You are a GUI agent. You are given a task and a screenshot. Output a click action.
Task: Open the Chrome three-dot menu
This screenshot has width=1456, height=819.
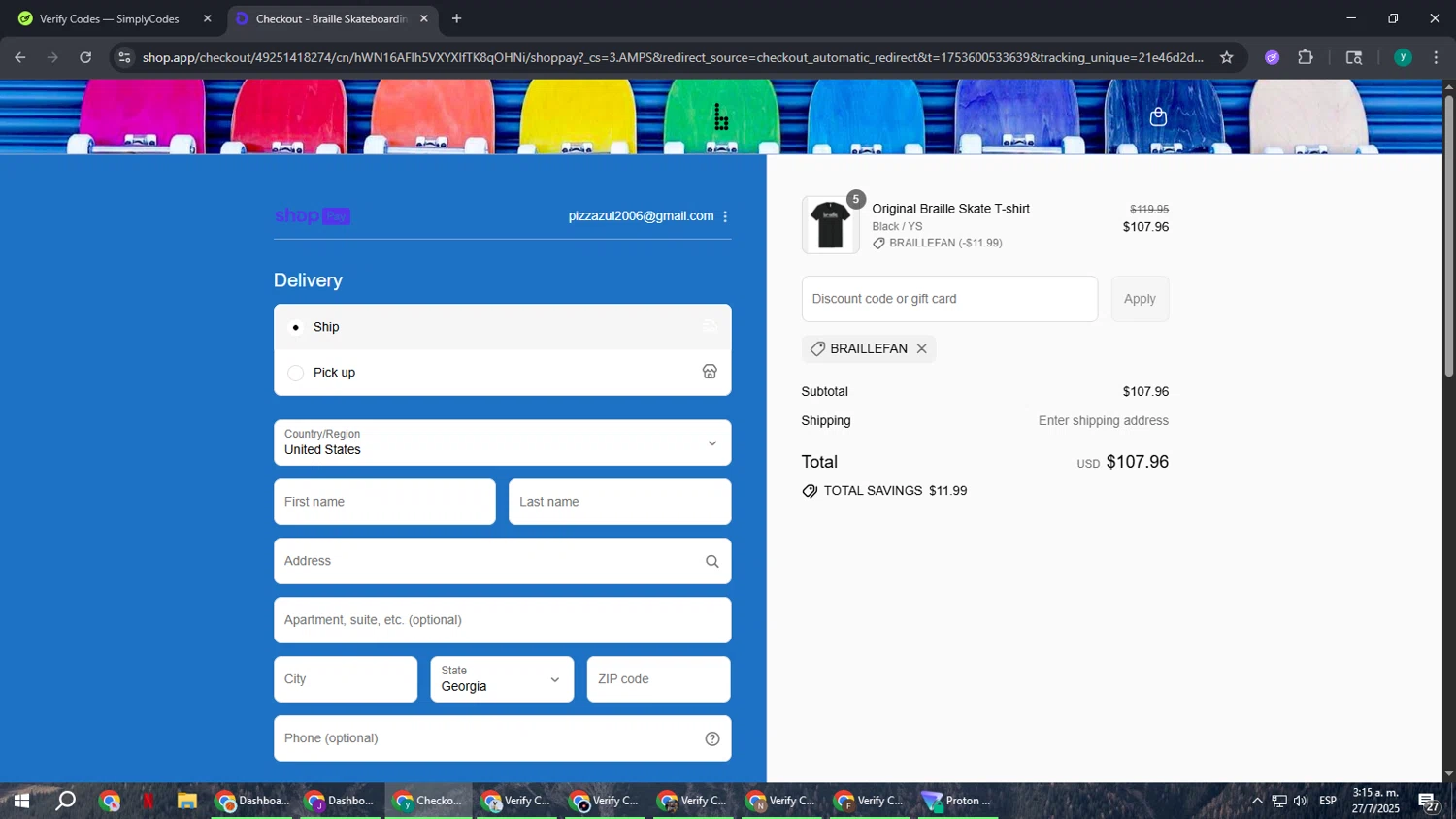[x=1436, y=57]
